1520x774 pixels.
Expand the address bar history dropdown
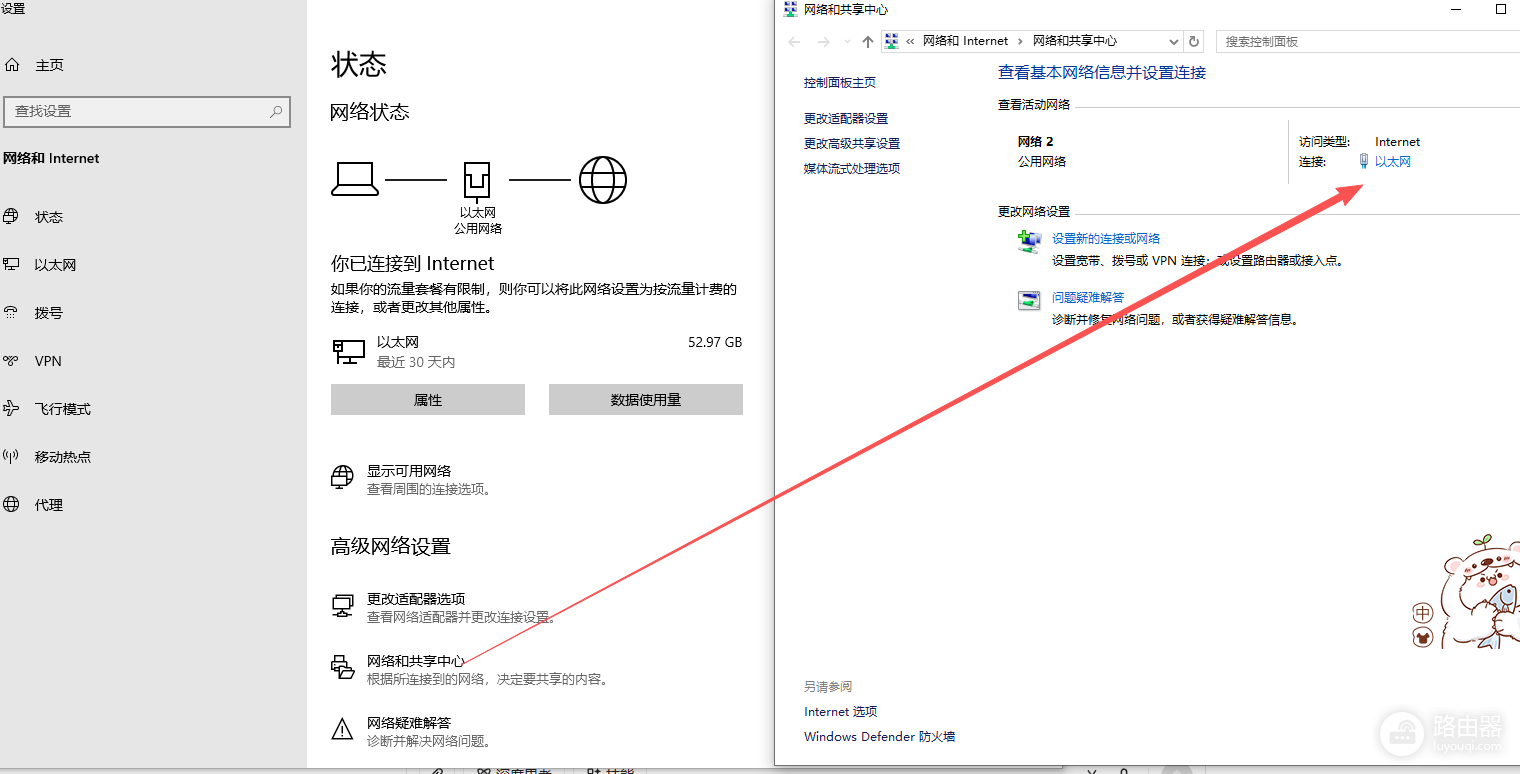[1174, 42]
